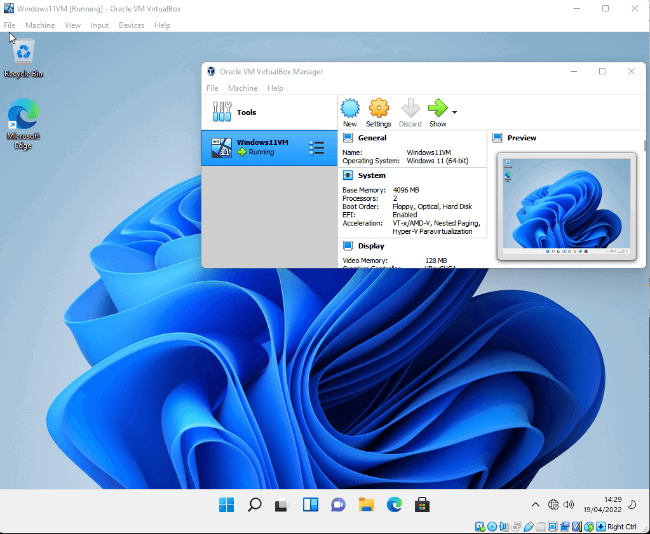
Task: Click the General section heading
Action: pyautogui.click(x=372, y=138)
